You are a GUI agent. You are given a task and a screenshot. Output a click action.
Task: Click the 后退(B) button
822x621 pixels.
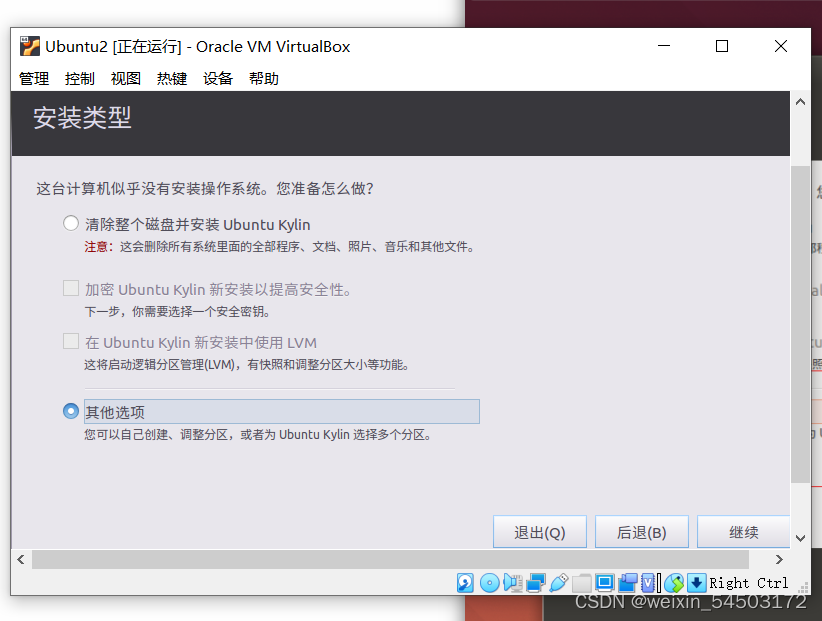pos(641,531)
